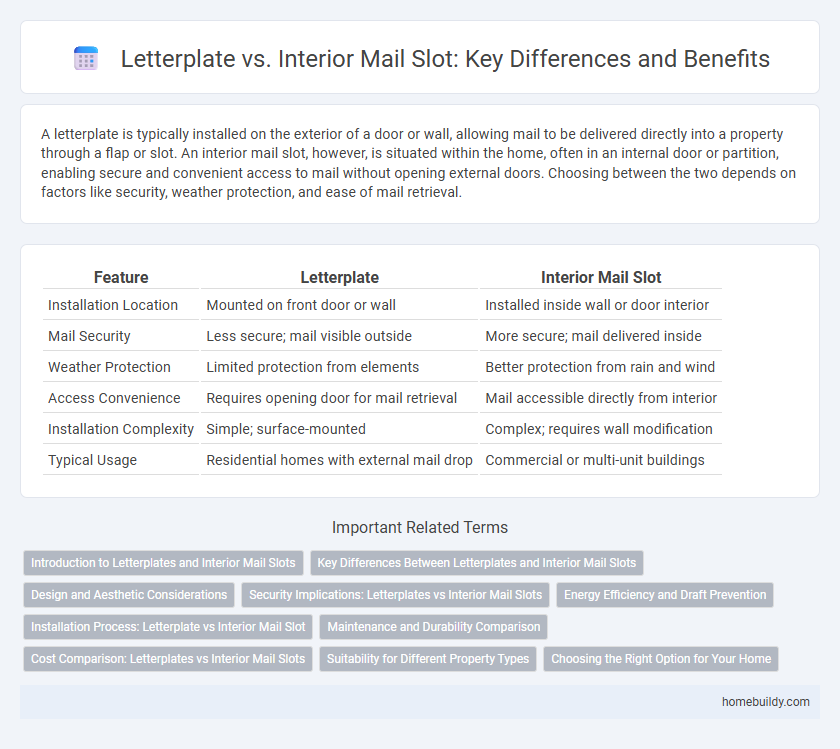Click the Mail Security row label
This screenshot has width=840, height=749.
pos(89,336)
